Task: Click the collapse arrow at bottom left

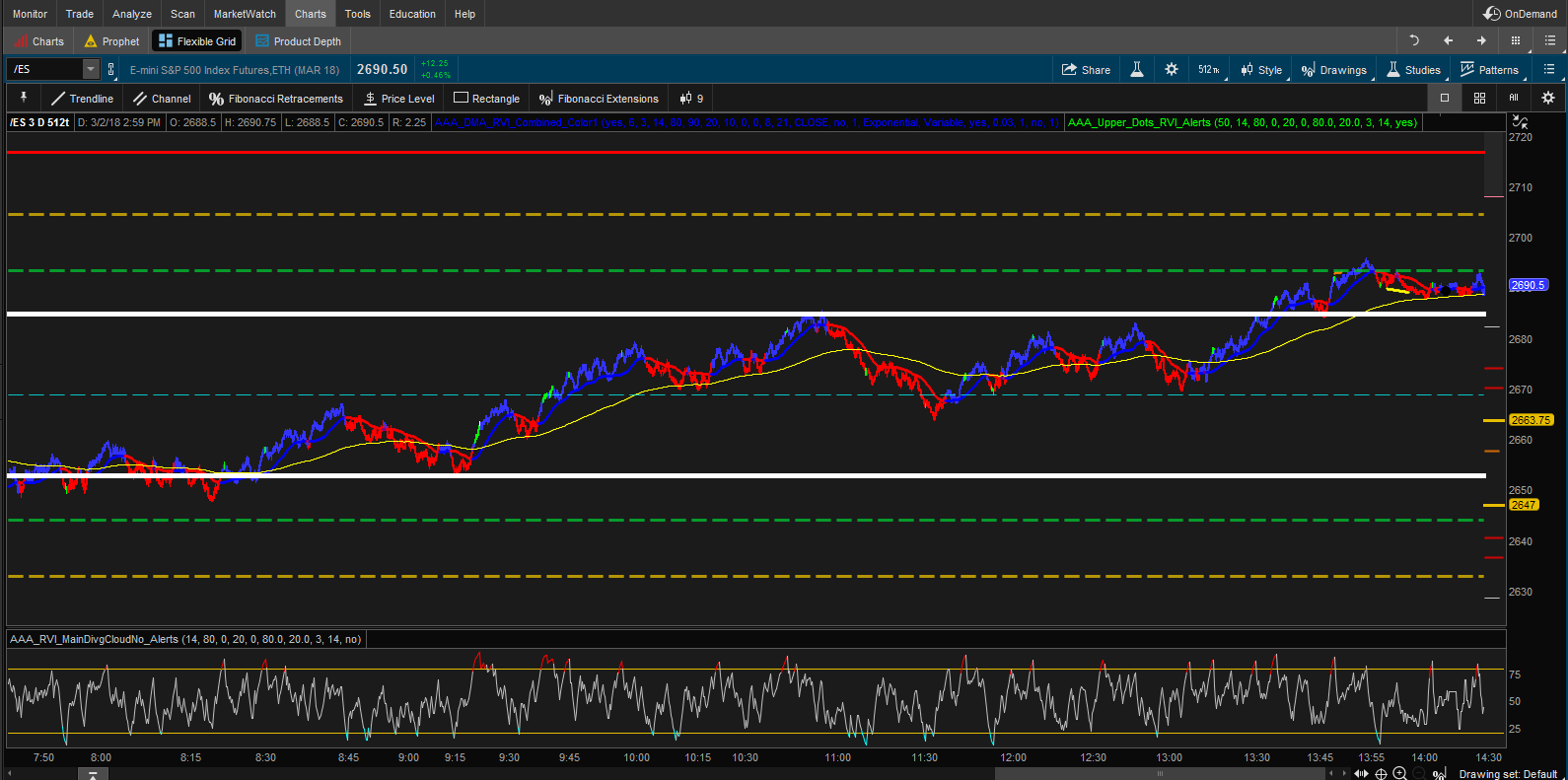Action: (93, 775)
